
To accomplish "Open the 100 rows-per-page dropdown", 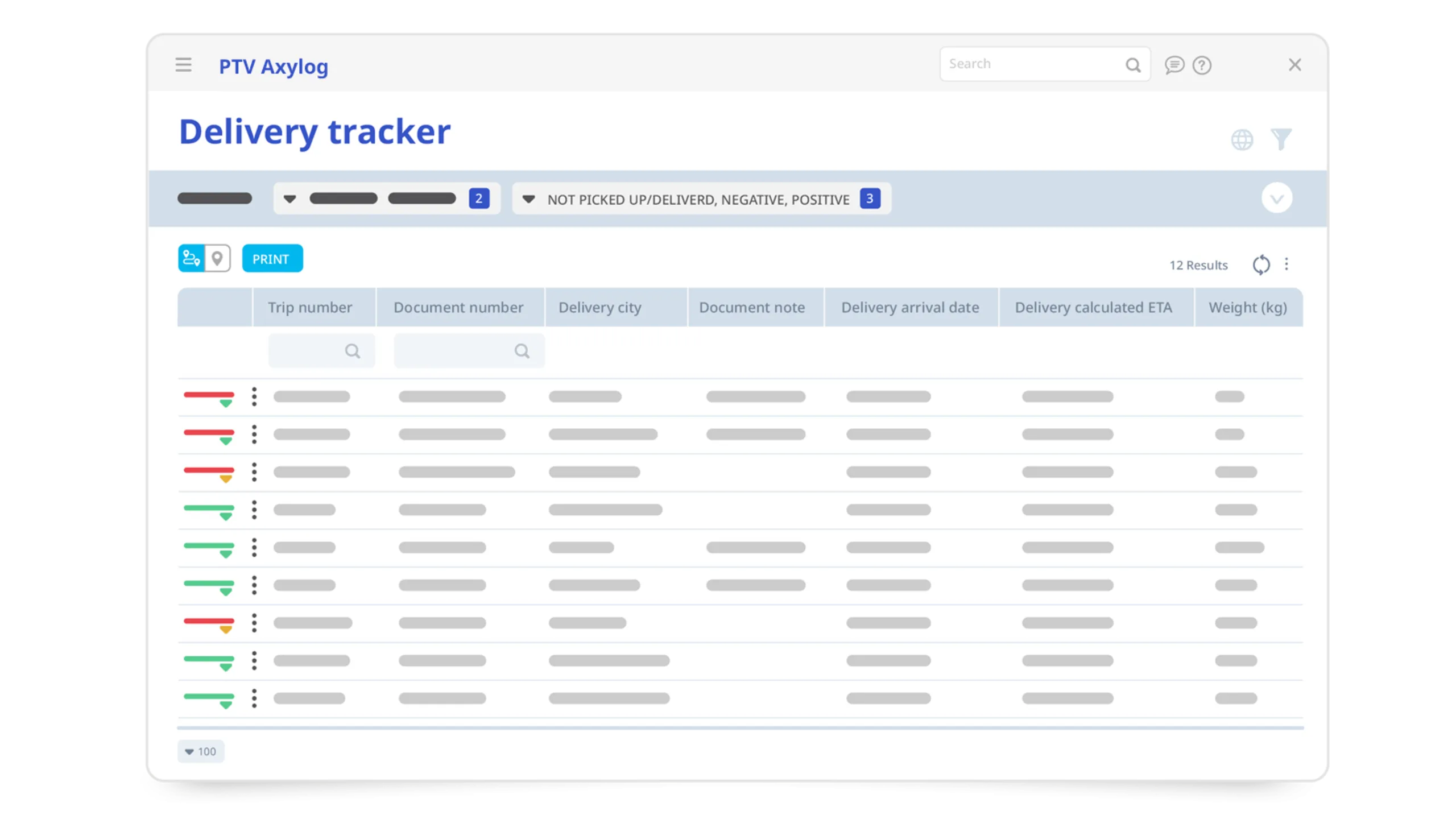I will tap(201, 751).
